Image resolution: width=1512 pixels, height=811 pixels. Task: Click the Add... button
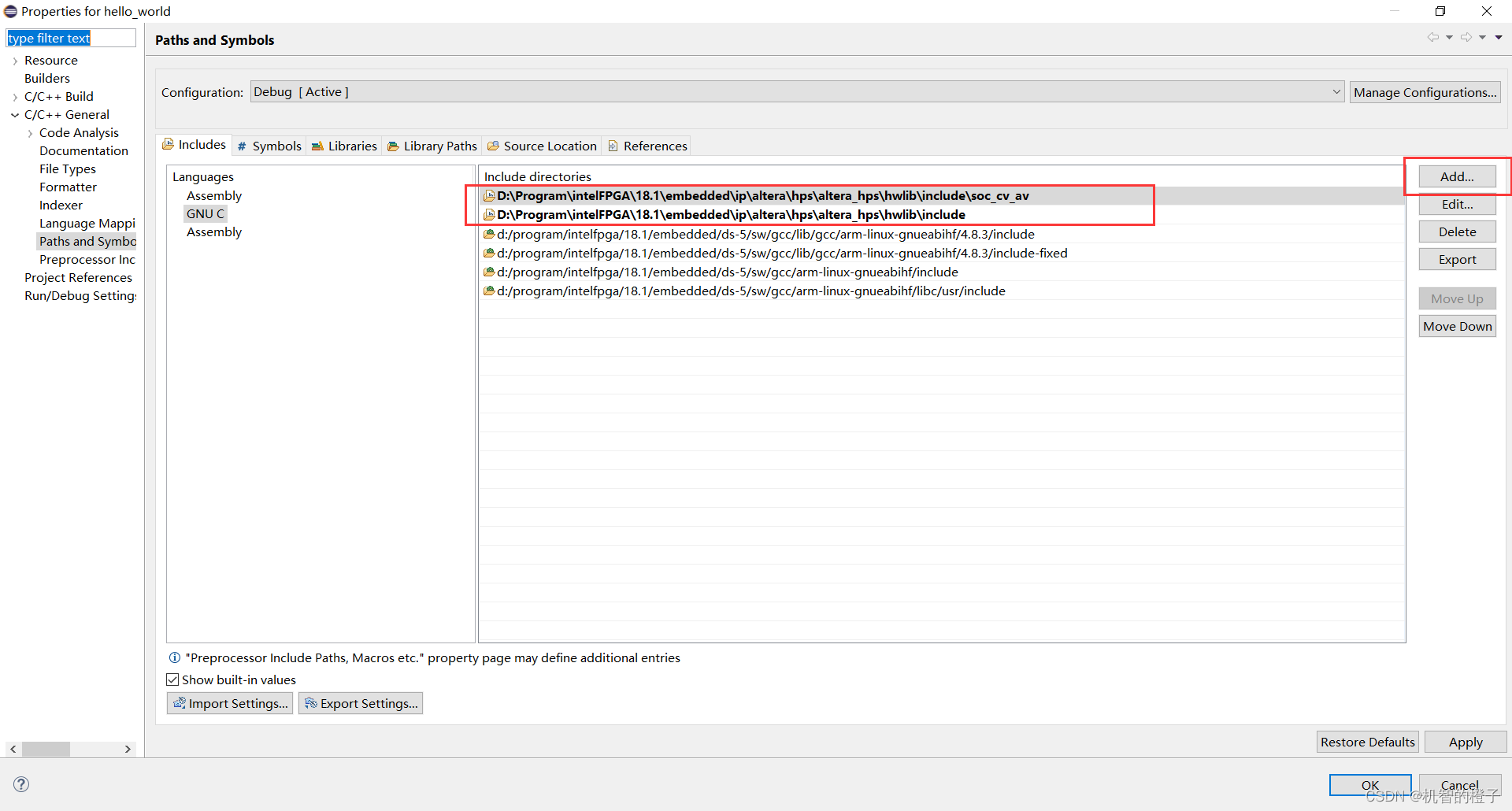pos(1457,176)
